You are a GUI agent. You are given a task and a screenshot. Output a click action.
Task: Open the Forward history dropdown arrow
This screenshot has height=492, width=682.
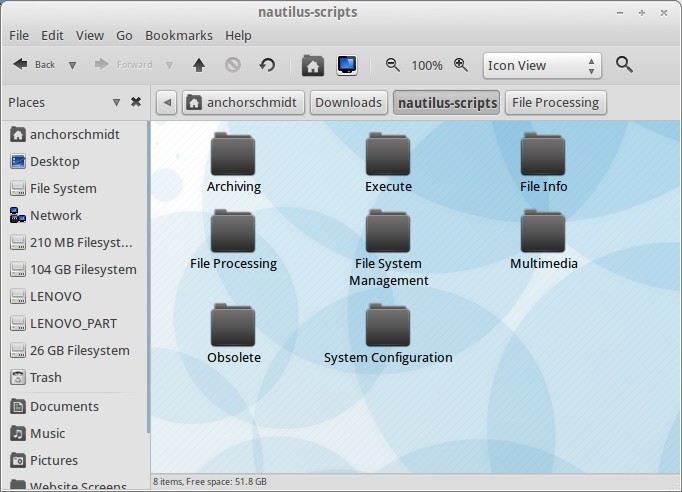click(x=169, y=66)
